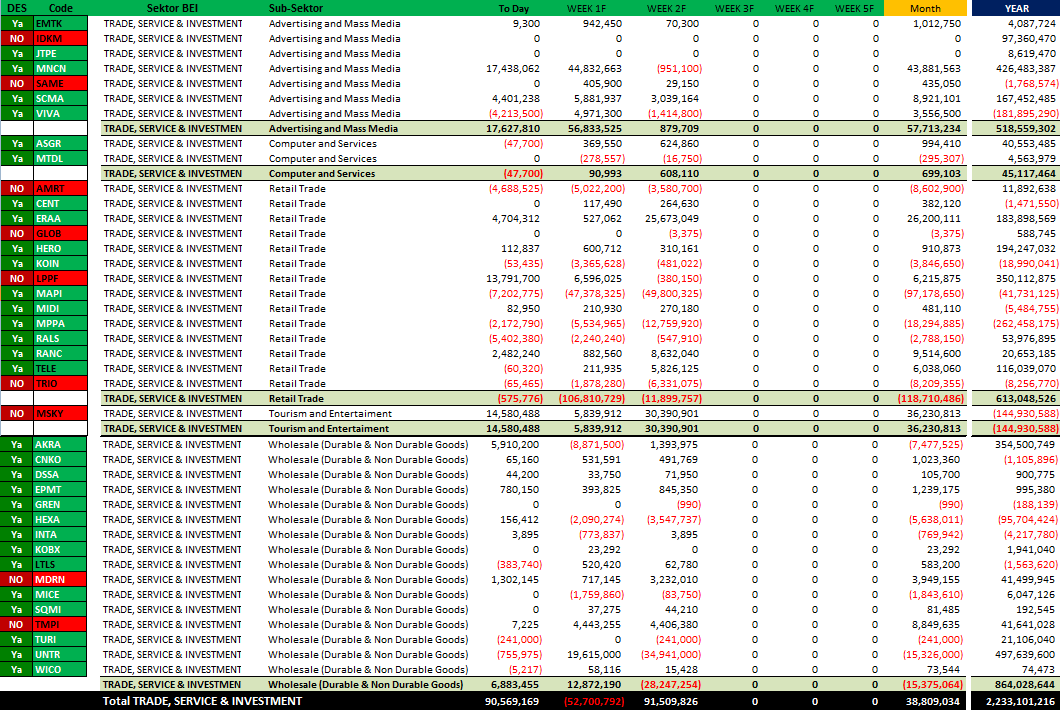The width and height of the screenshot is (1060, 714).
Task: Select VIVA YEAR value (181,895,290)
Action: tap(1026, 114)
